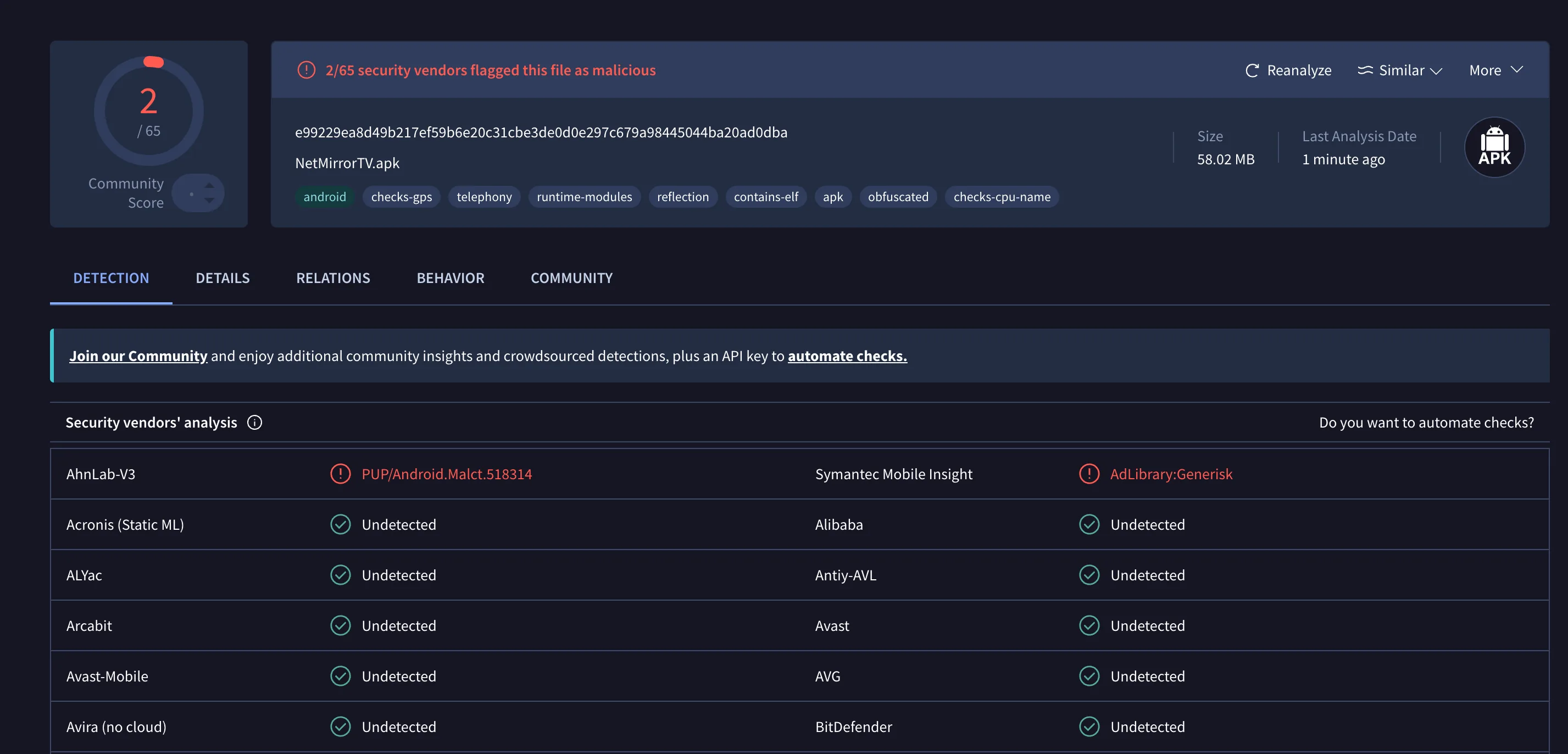The width and height of the screenshot is (1568, 754).
Task: Click the AdLibrary:Generisk detection name
Action: [1171, 474]
